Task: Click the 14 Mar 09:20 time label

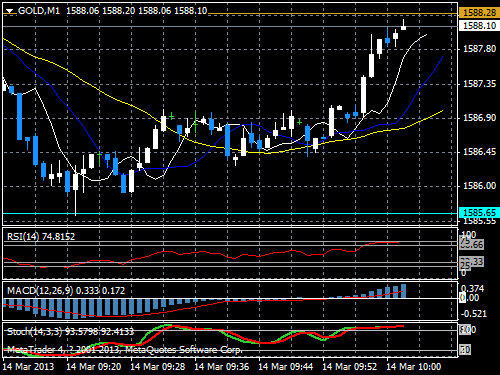Action: point(94,367)
